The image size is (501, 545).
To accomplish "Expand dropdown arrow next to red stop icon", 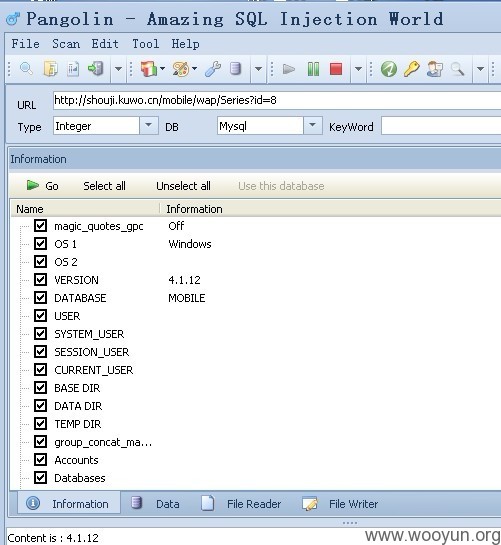I will [358, 69].
